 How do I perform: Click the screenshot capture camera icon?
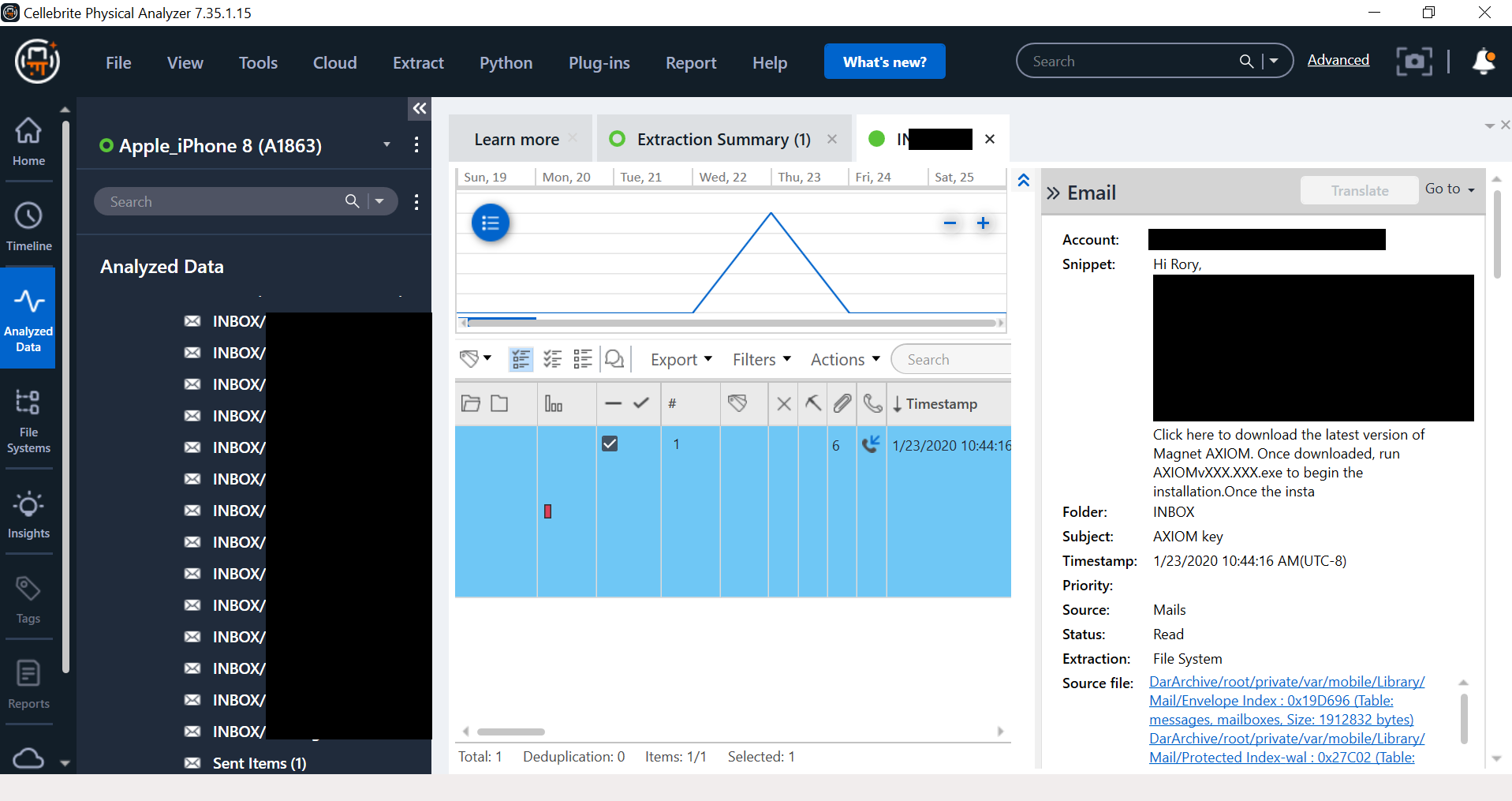pyautogui.click(x=1414, y=61)
